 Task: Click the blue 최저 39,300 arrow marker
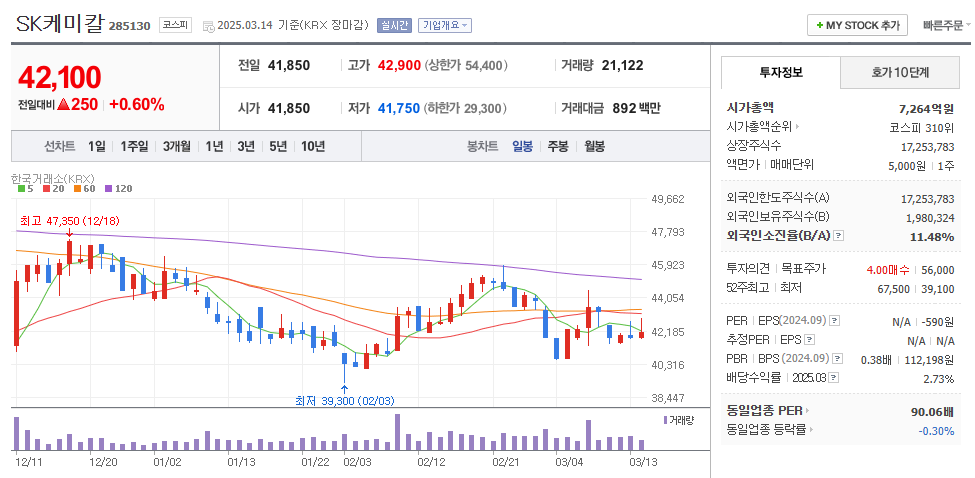tap(344, 390)
